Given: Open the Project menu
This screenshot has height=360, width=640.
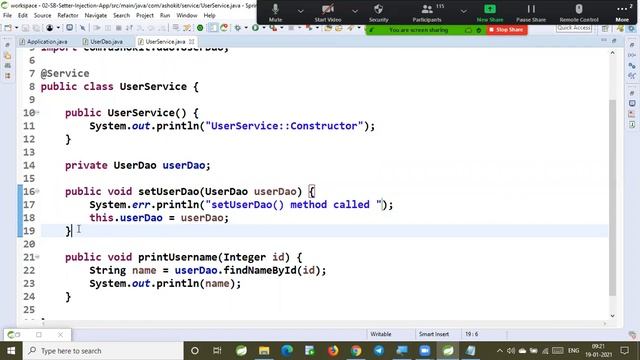Looking at the screenshot, I should [x=144, y=16].
